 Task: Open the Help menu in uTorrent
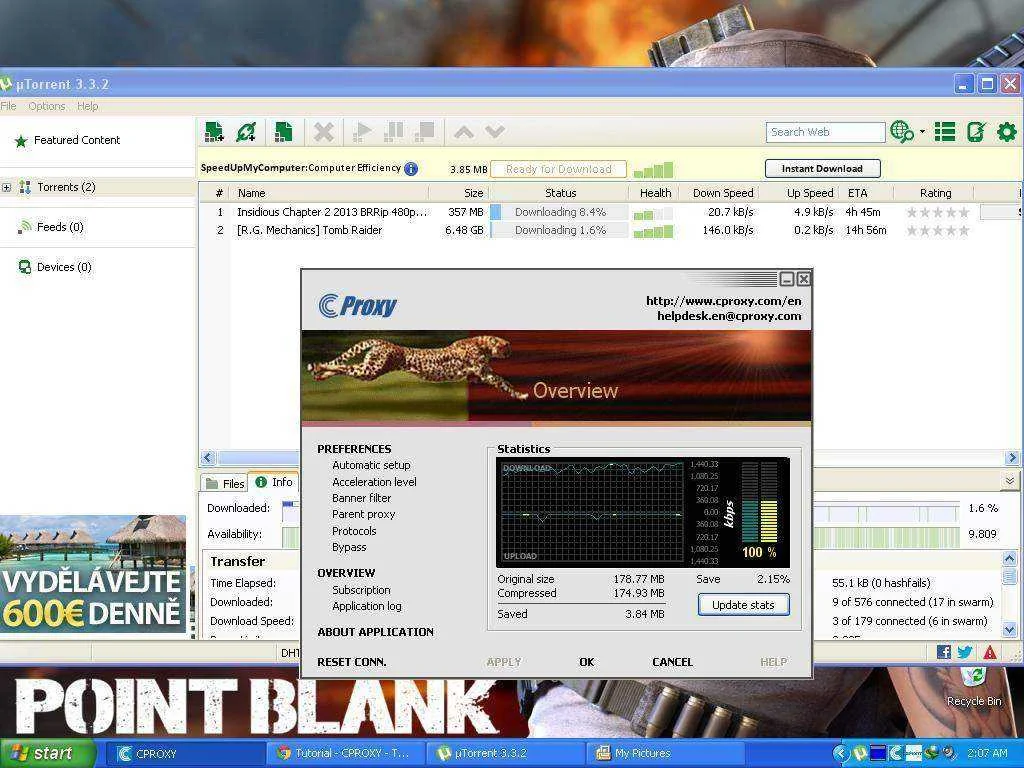pos(88,106)
